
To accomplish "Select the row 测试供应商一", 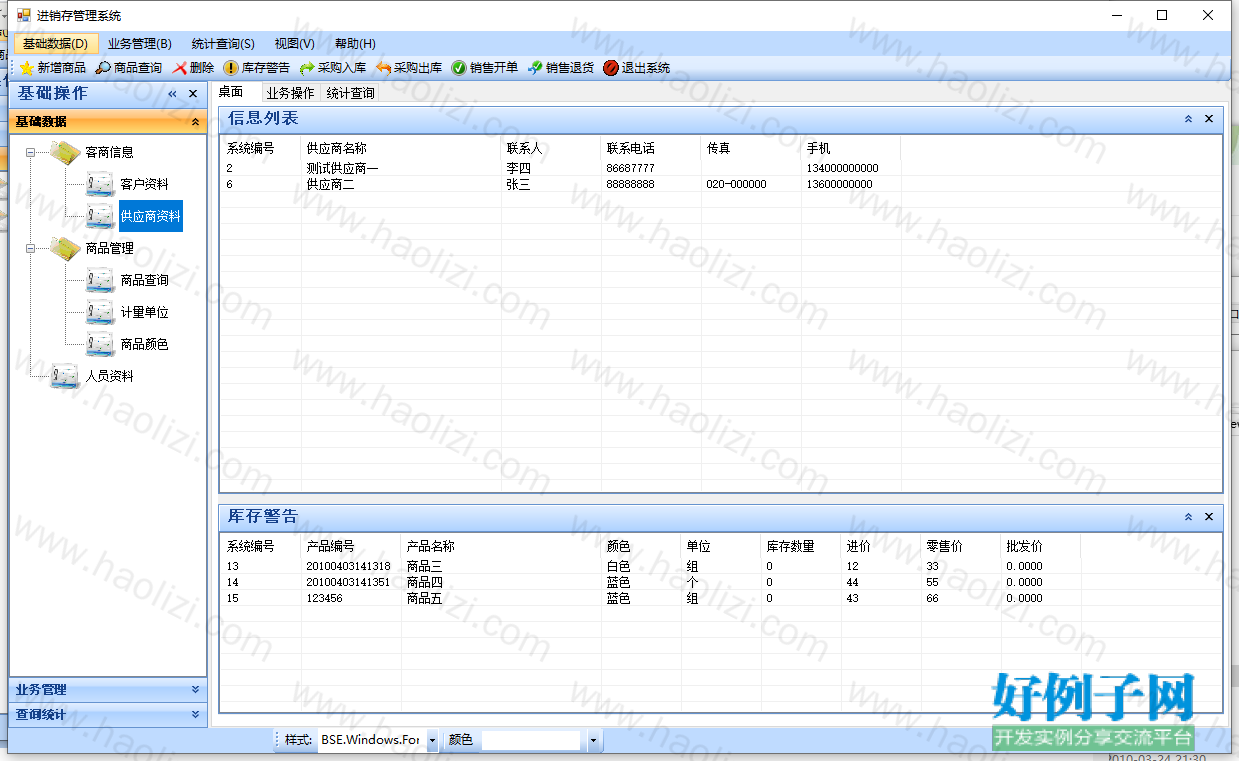I will point(720,168).
